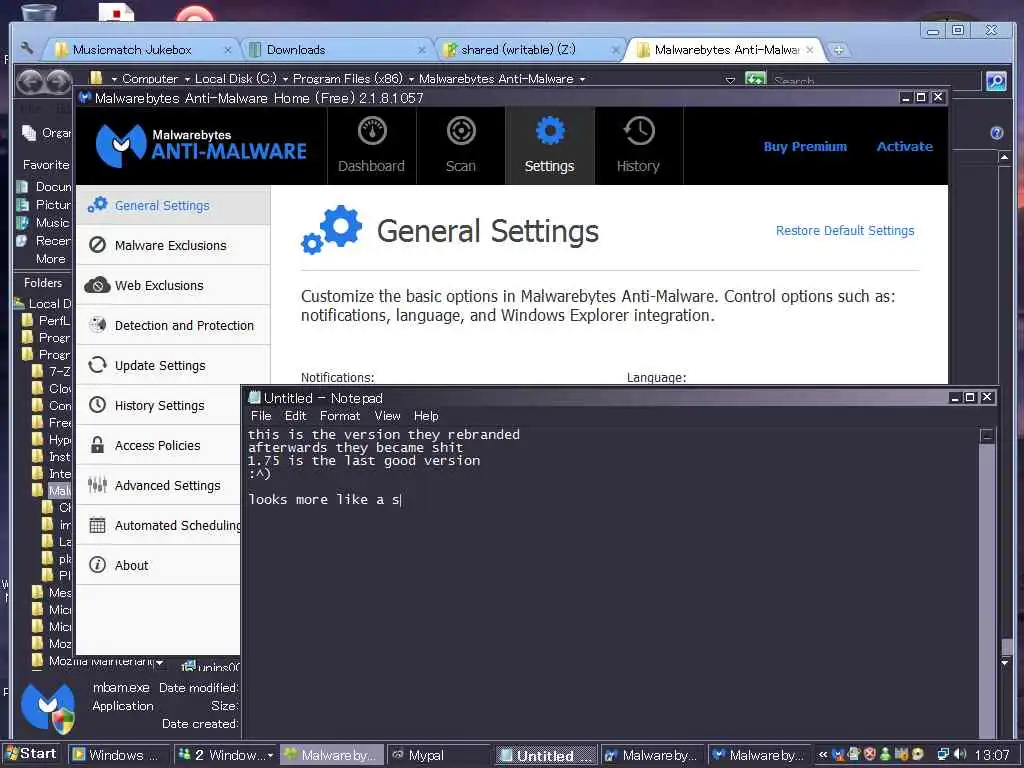This screenshot has width=1024, height=768.
Task: Open a new Explorer tab with plus button
Action: coord(839,50)
